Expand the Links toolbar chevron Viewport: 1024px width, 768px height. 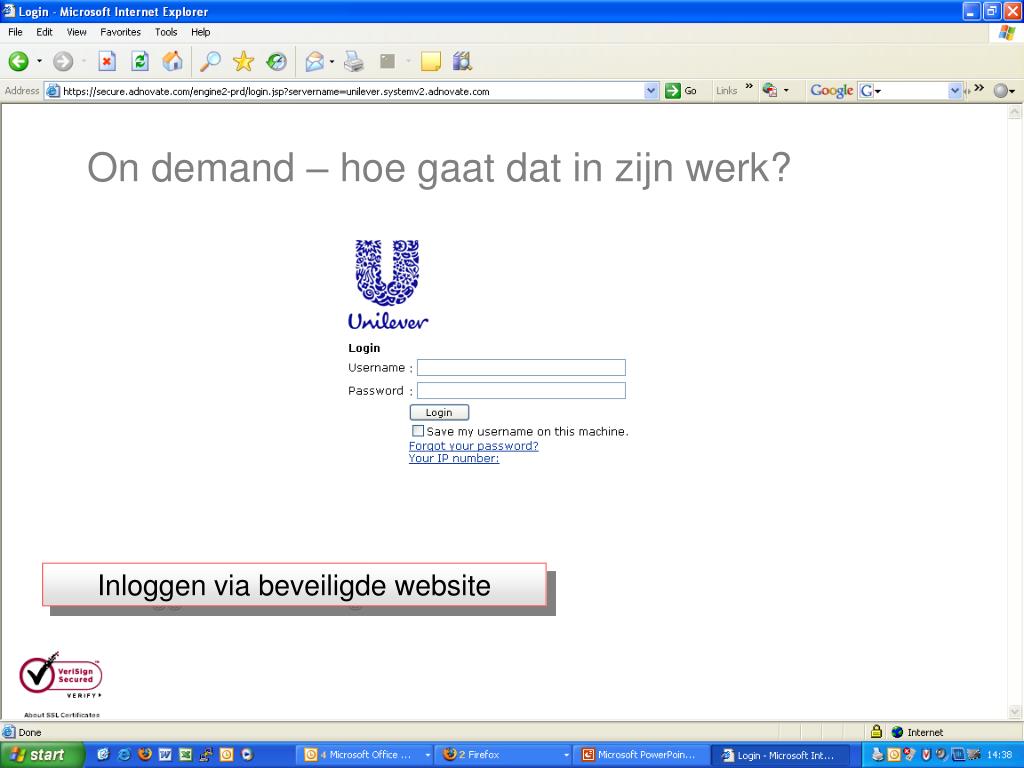749,87
